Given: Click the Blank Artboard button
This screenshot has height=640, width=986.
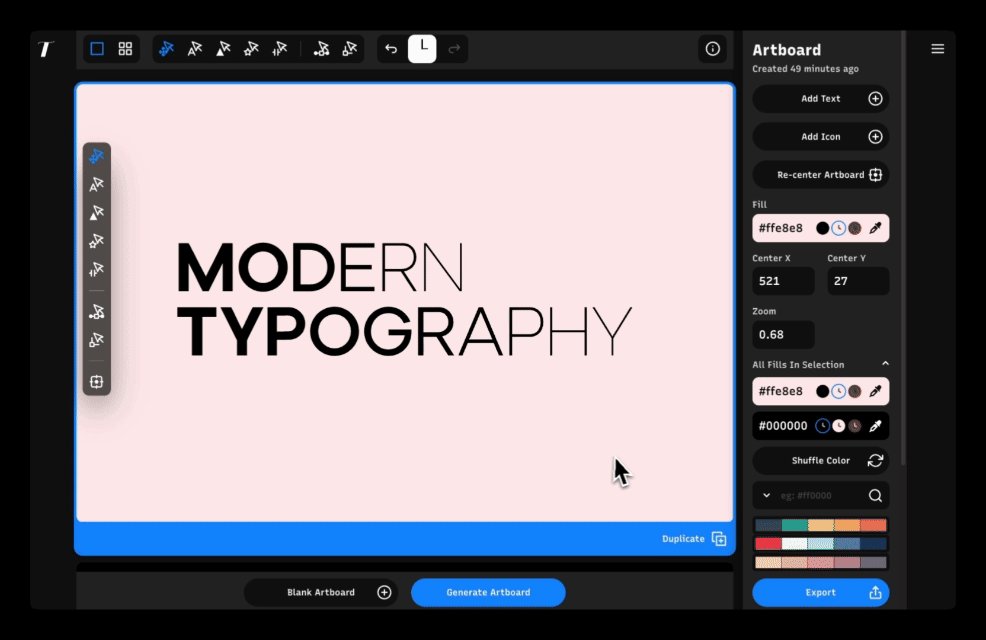Looking at the screenshot, I should [x=321, y=592].
